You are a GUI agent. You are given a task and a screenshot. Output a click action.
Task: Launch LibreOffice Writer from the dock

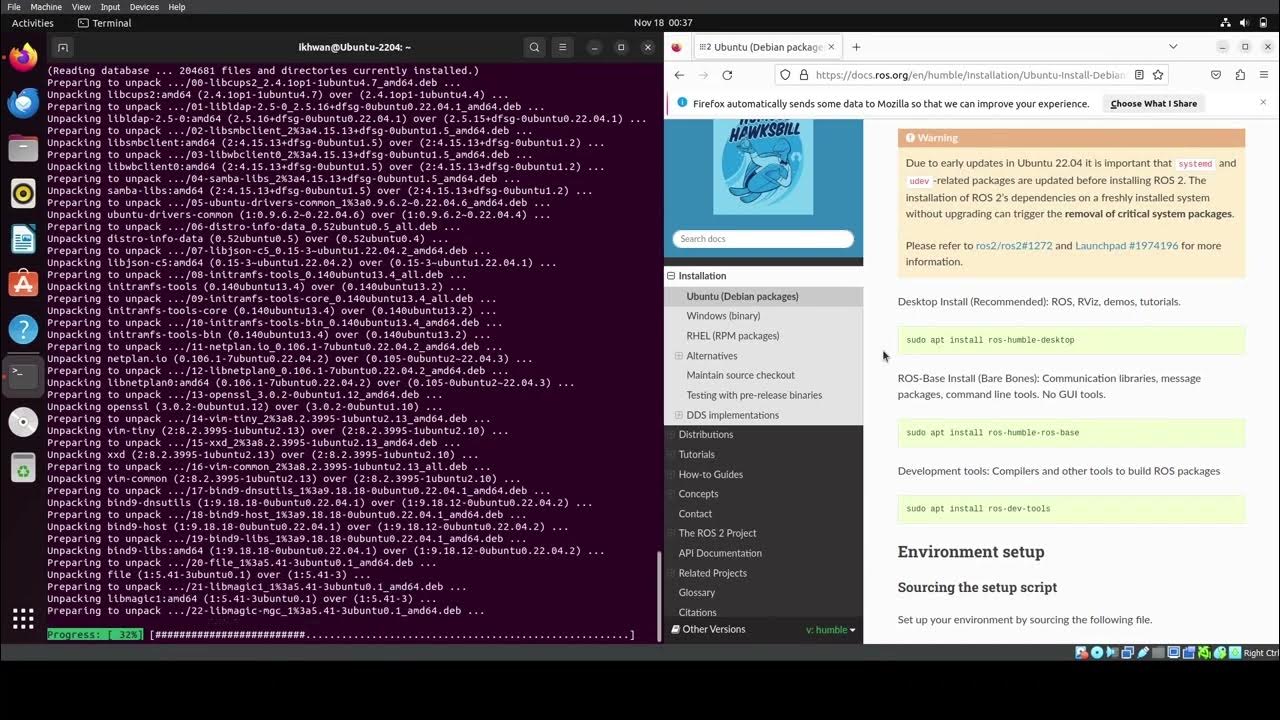tap(23, 239)
